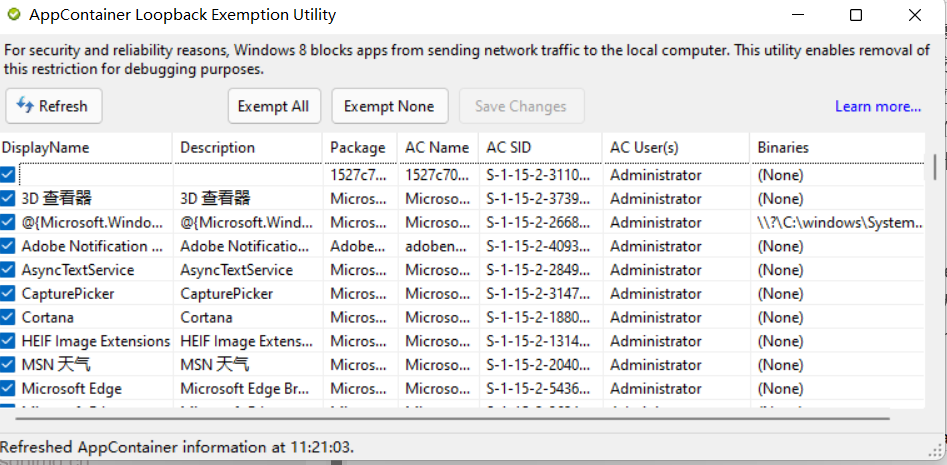Click the horizontal scrollbar below the list

(450, 418)
